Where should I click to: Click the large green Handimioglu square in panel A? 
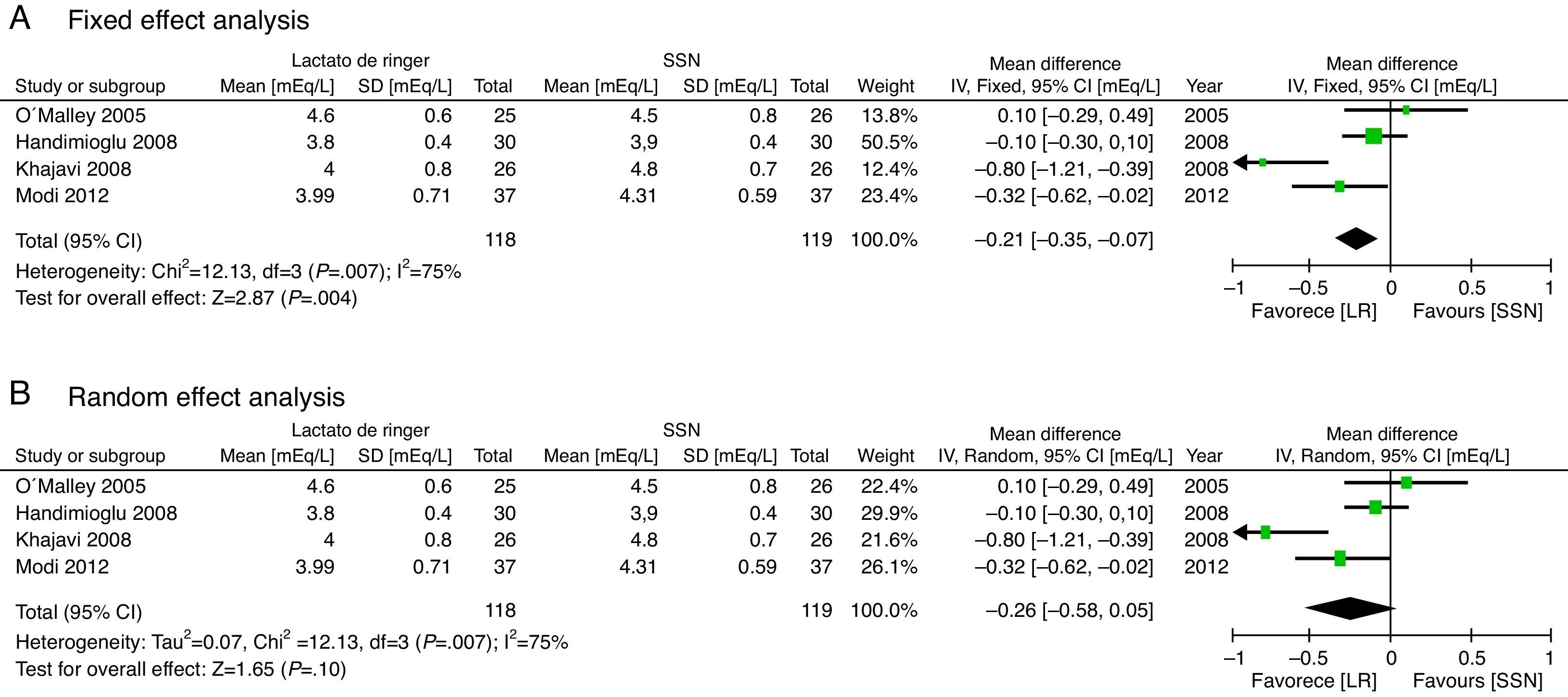(1374, 136)
